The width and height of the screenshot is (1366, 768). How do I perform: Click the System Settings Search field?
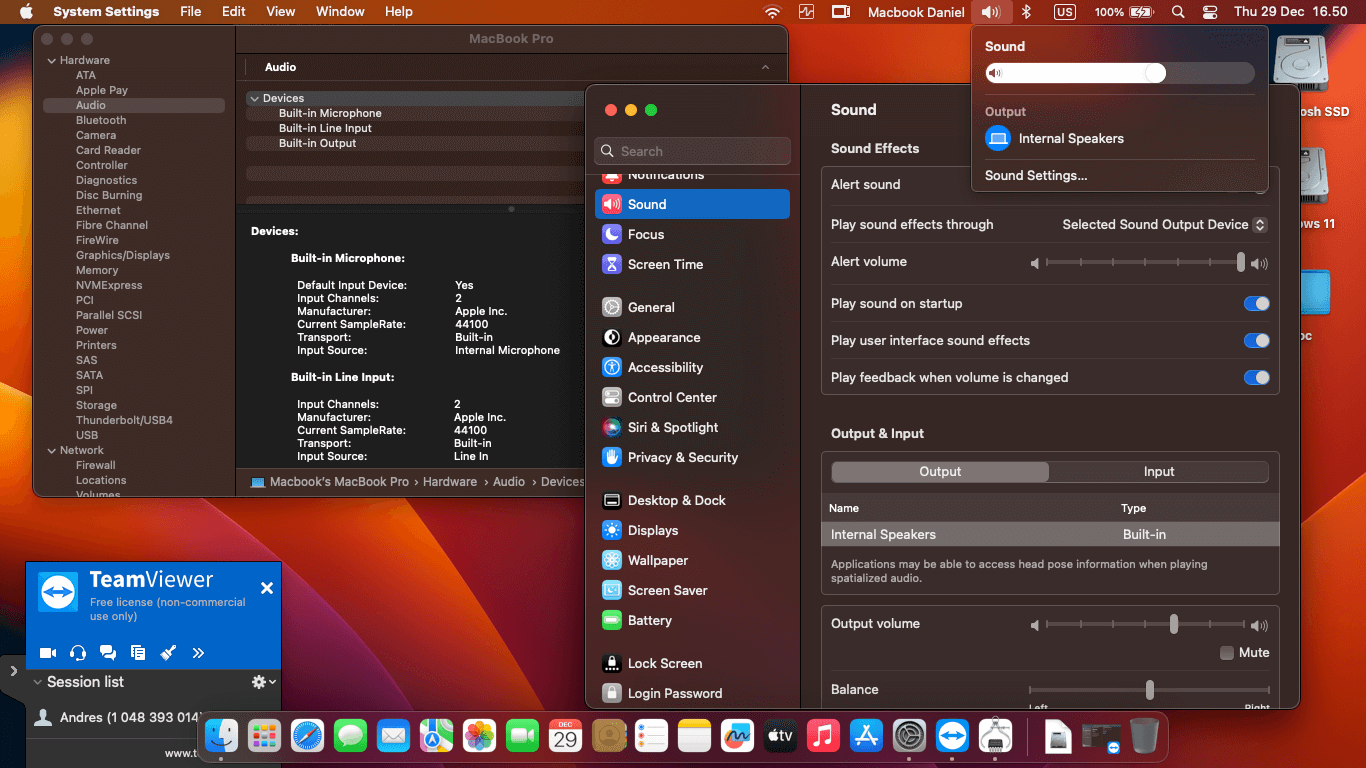pyautogui.click(x=693, y=152)
